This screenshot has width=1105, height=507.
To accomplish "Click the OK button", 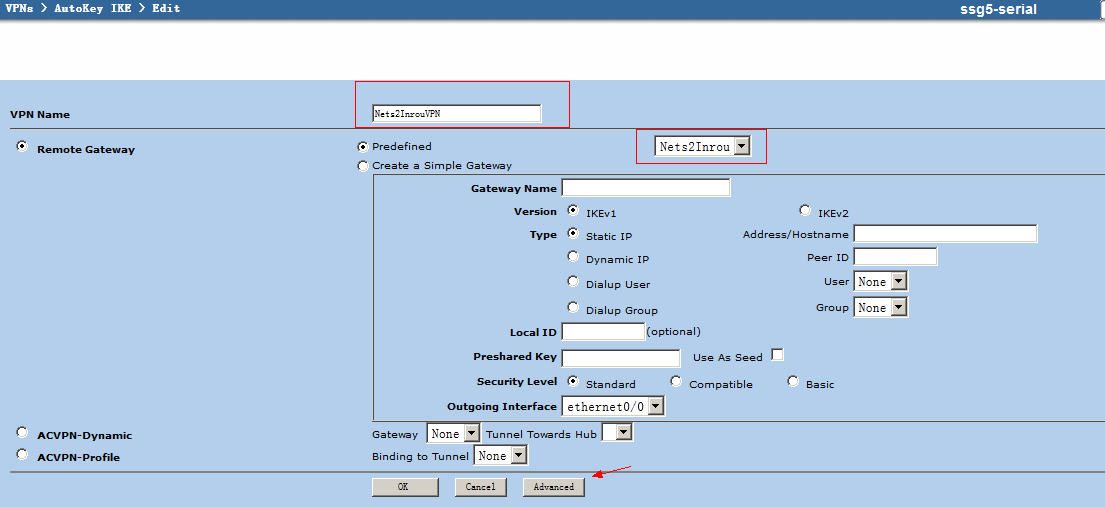I will point(404,487).
